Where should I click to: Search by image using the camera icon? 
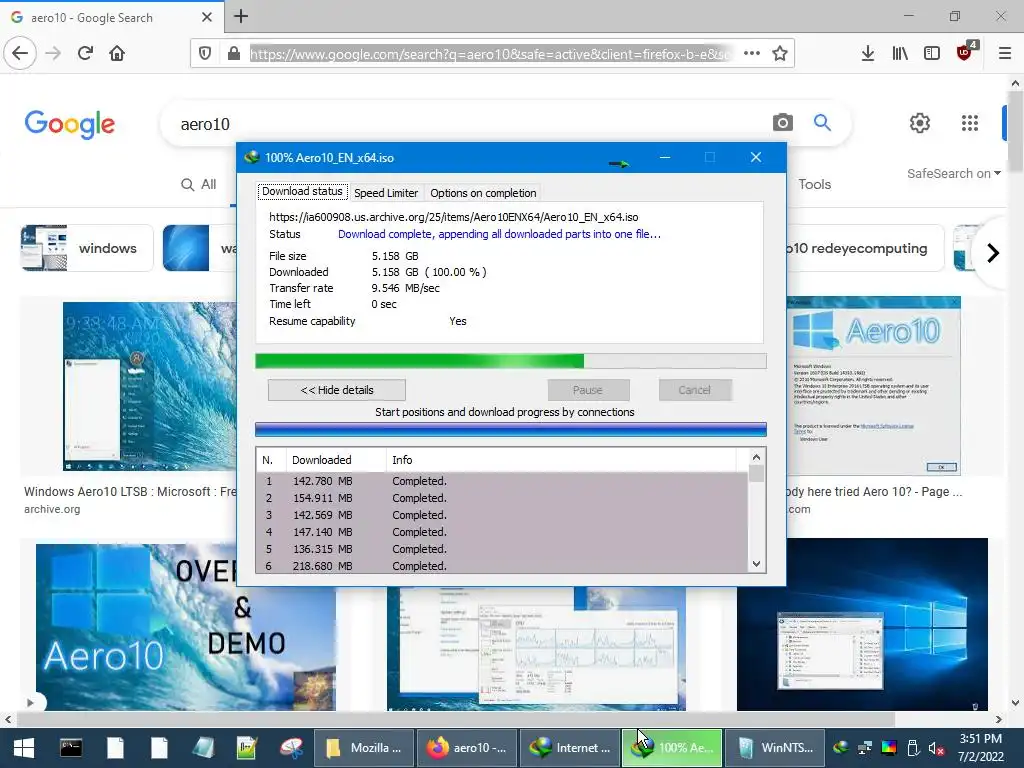pos(782,122)
